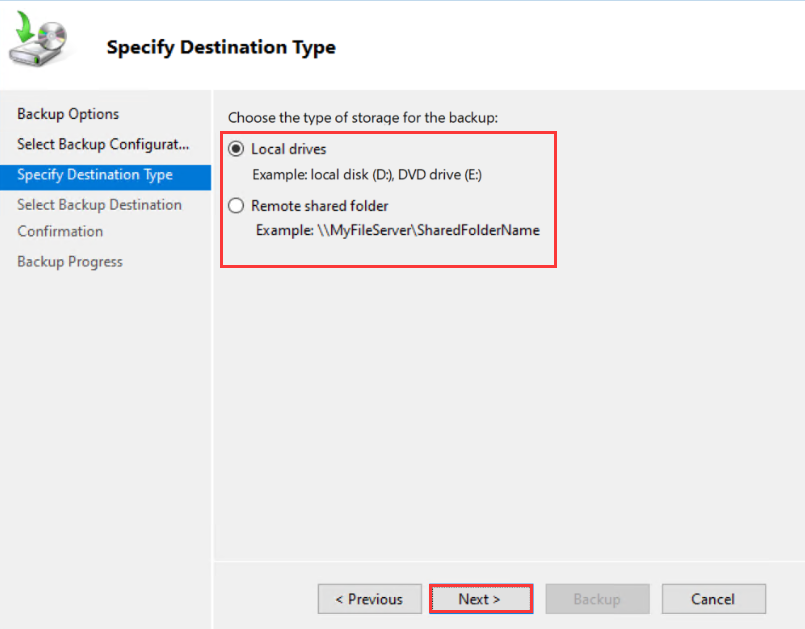Open the Backup Options step
Screen dimensions: 805x629
coord(67,114)
